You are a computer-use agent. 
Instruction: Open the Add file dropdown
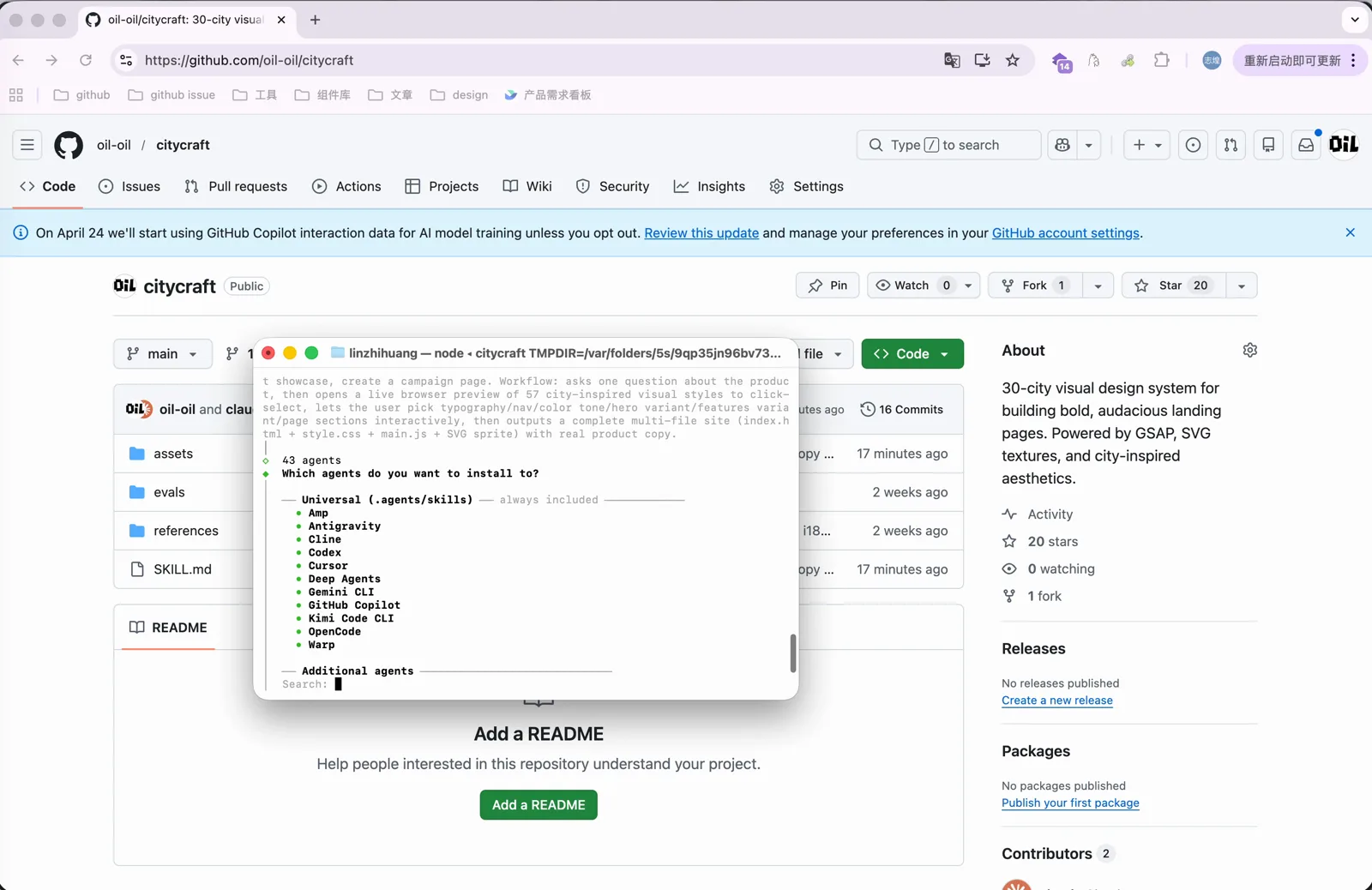pos(825,353)
